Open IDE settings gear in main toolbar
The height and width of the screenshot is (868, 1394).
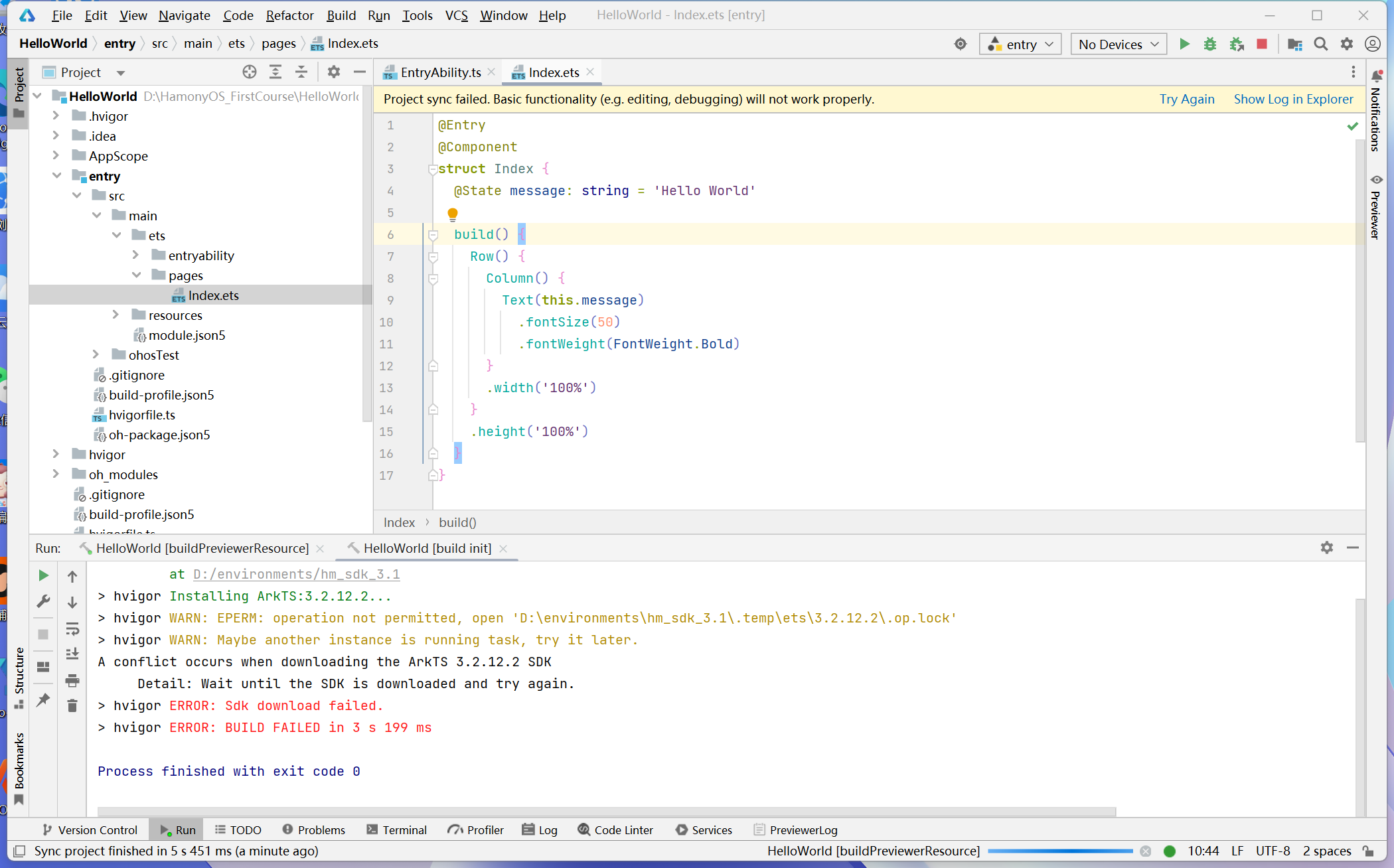(x=1347, y=44)
